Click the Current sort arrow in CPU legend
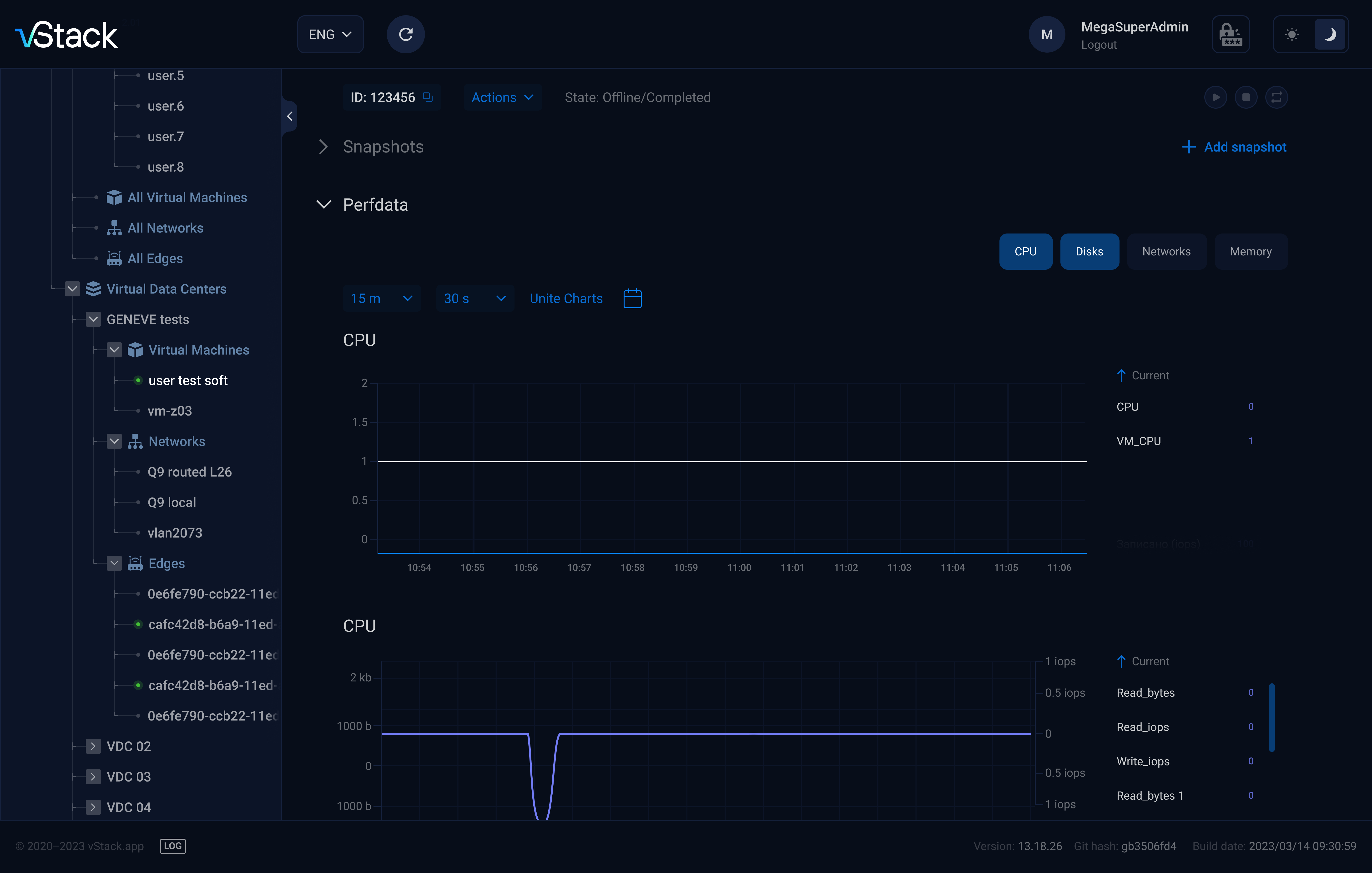Screen dimensions: 1372x873 (x=1121, y=375)
